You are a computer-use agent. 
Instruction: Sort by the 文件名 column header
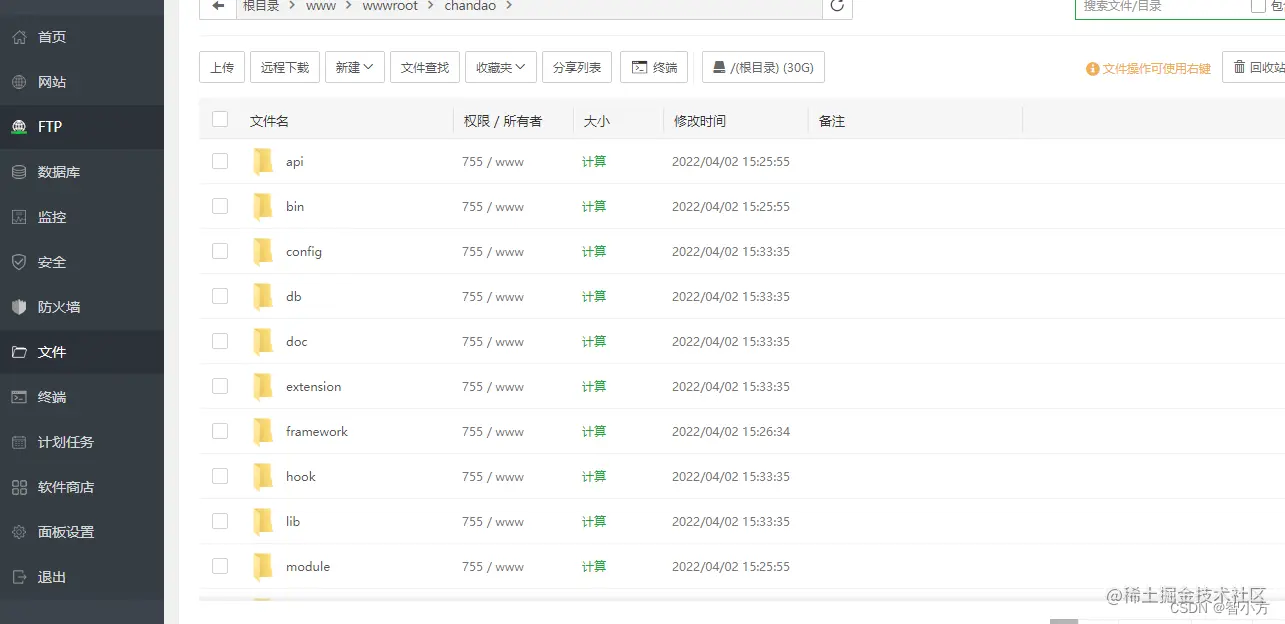pos(269,121)
